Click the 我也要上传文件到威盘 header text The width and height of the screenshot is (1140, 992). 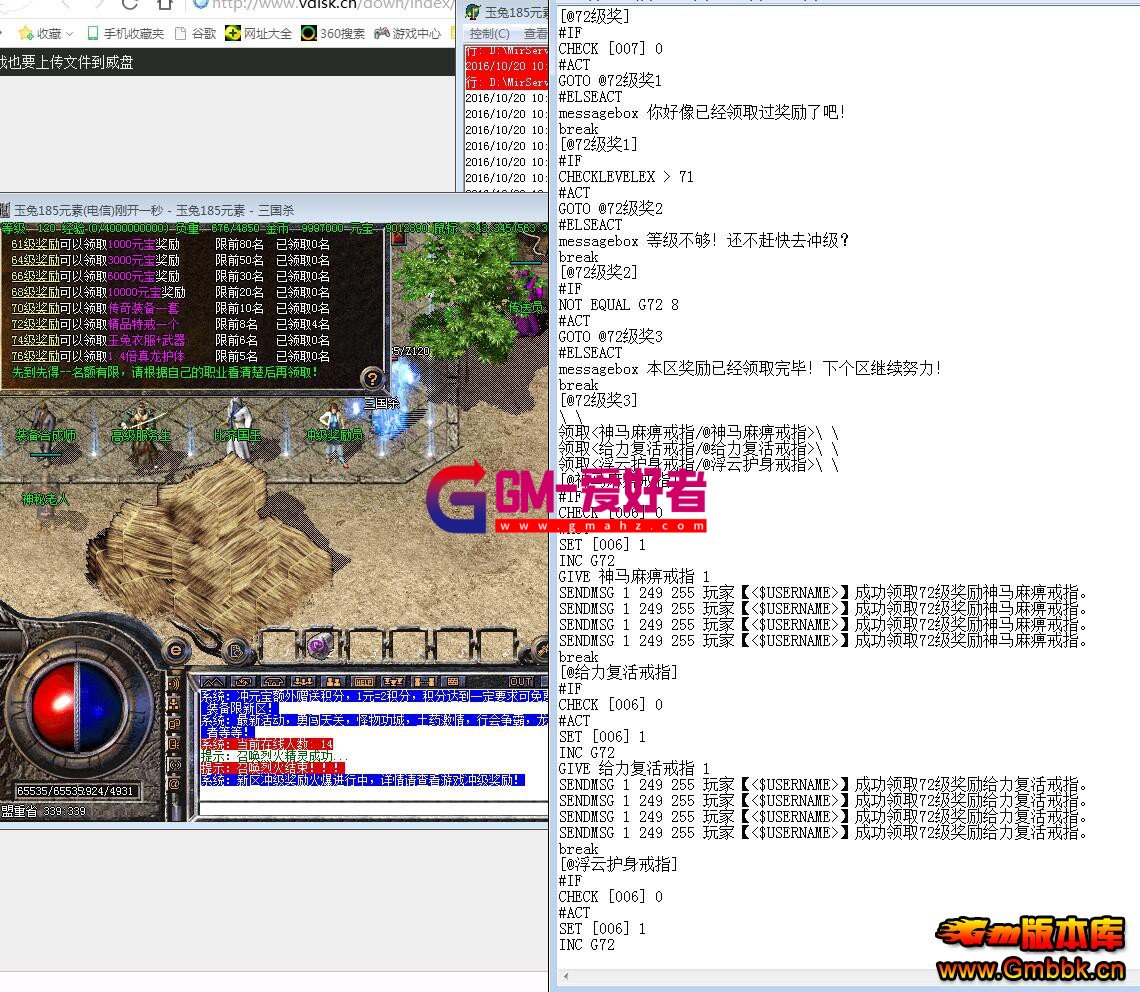66,63
